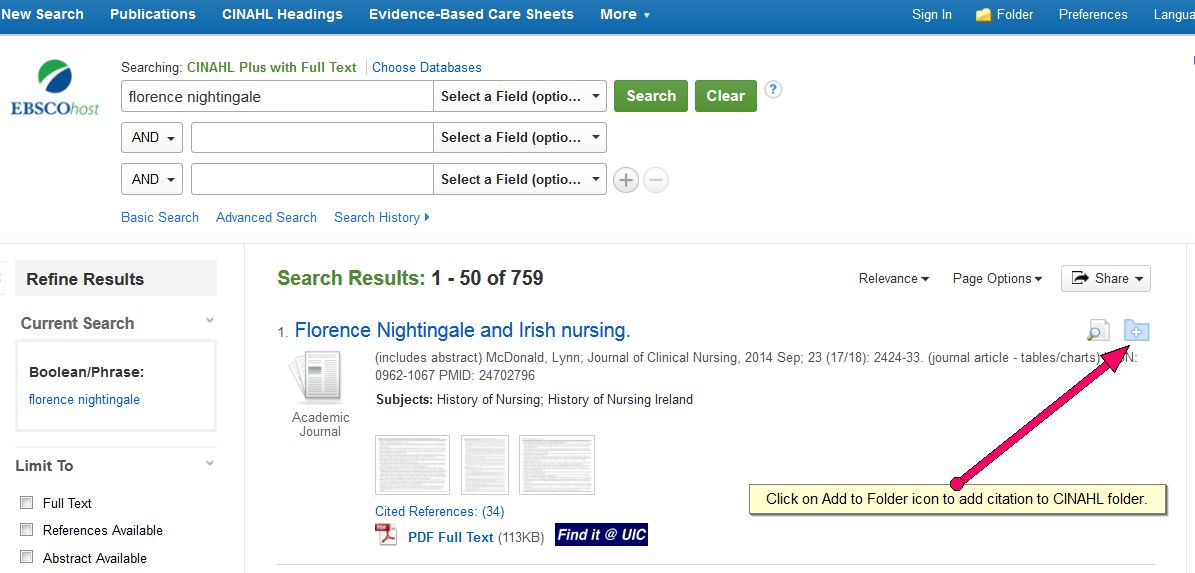The width and height of the screenshot is (1195, 573).
Task: Tick the Abstract Available checkbox
Action: pos(27,557)
